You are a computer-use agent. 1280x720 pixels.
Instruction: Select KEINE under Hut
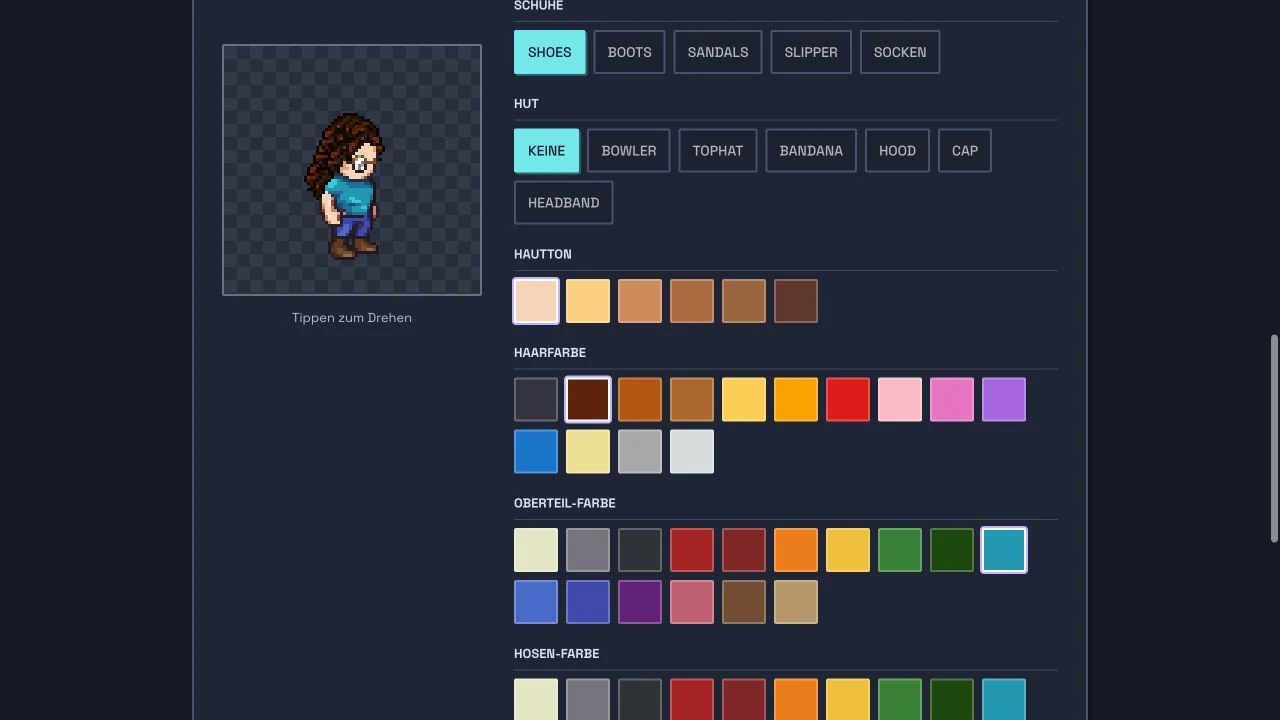(x=547, y=151)
